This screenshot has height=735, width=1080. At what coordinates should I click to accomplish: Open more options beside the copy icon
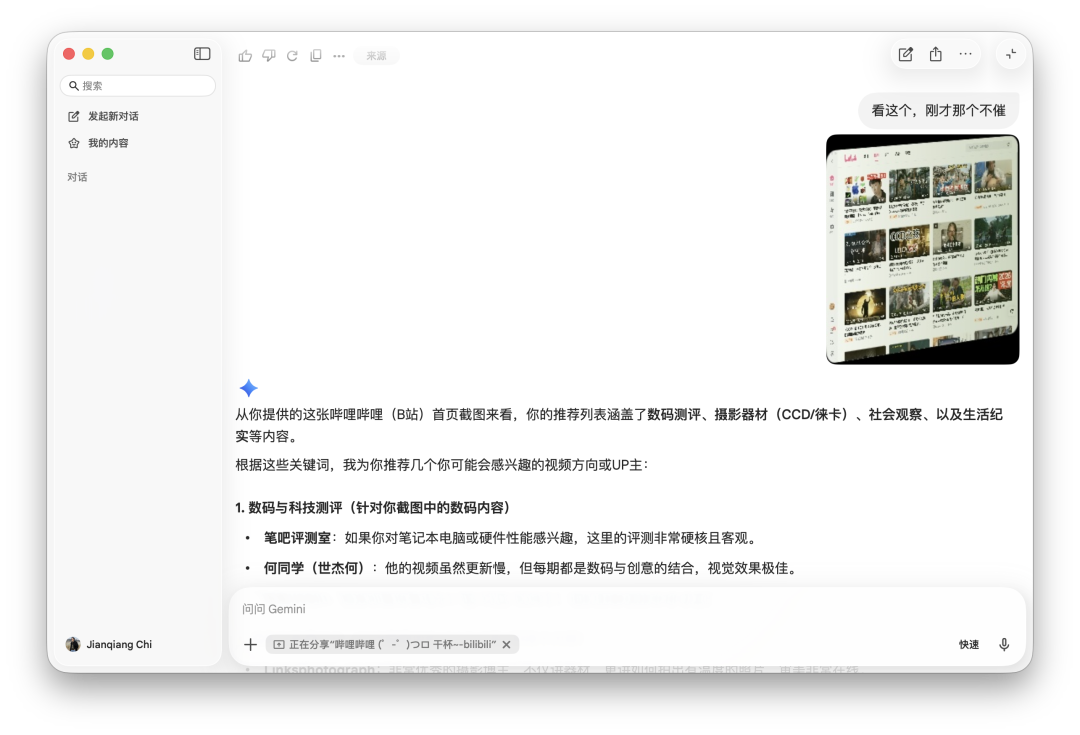[339, 56]
